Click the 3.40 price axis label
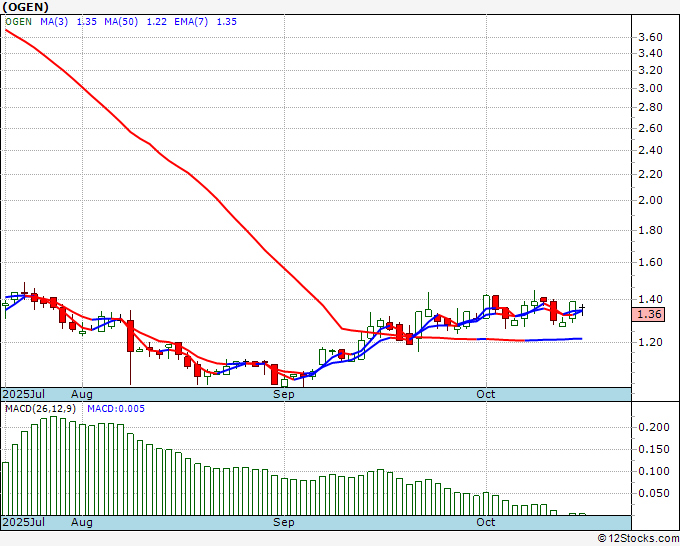This screenshot has height=546, width=680. (x=651, y=53)
